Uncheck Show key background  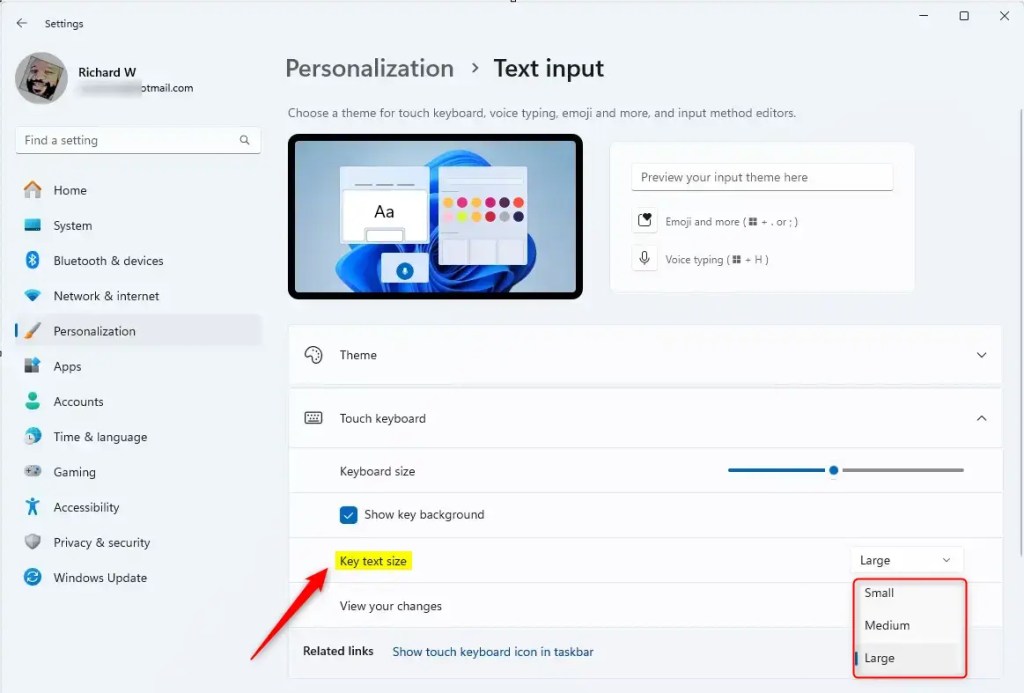pos(349,514)
